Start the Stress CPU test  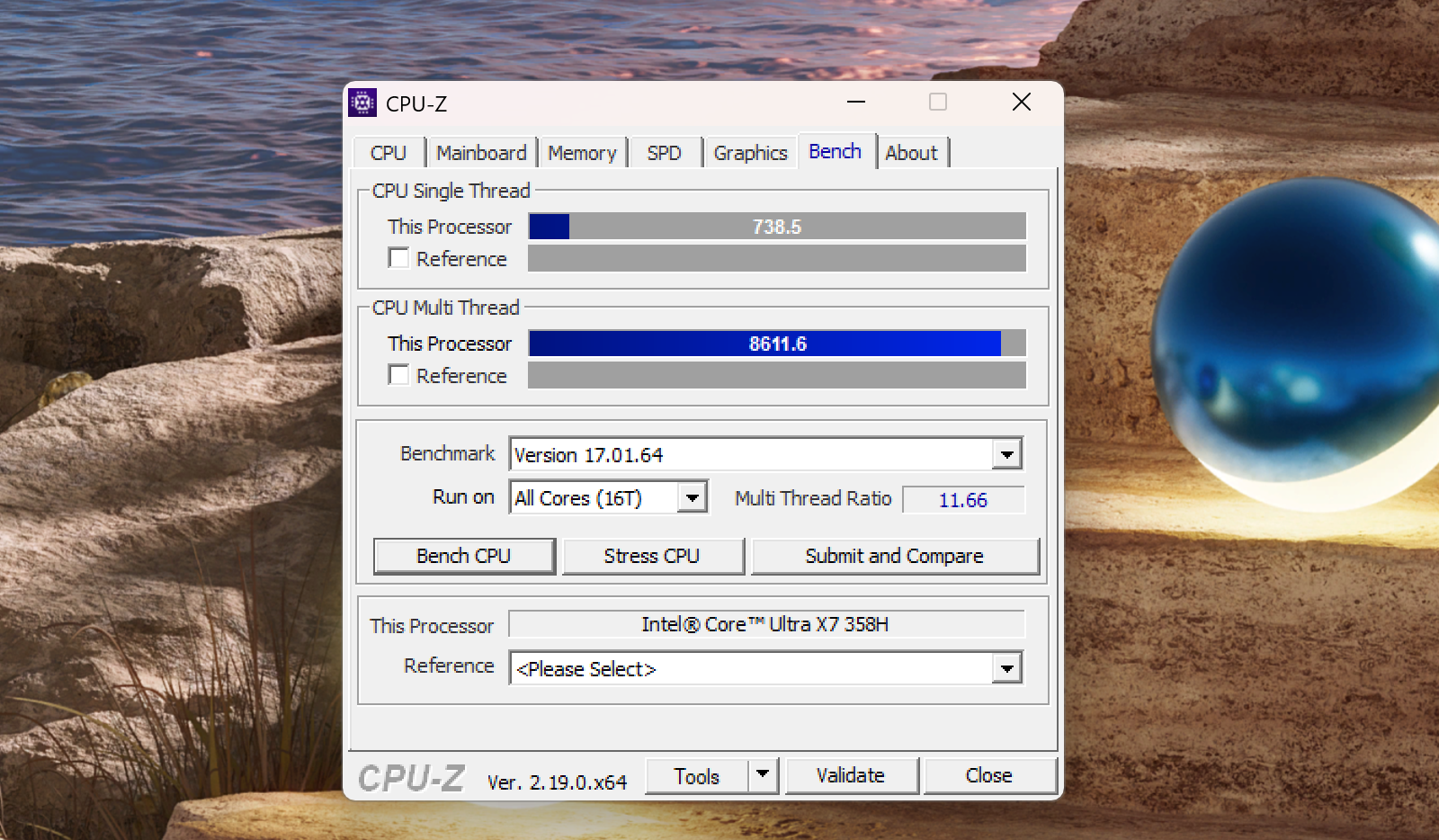coord(653,556)
